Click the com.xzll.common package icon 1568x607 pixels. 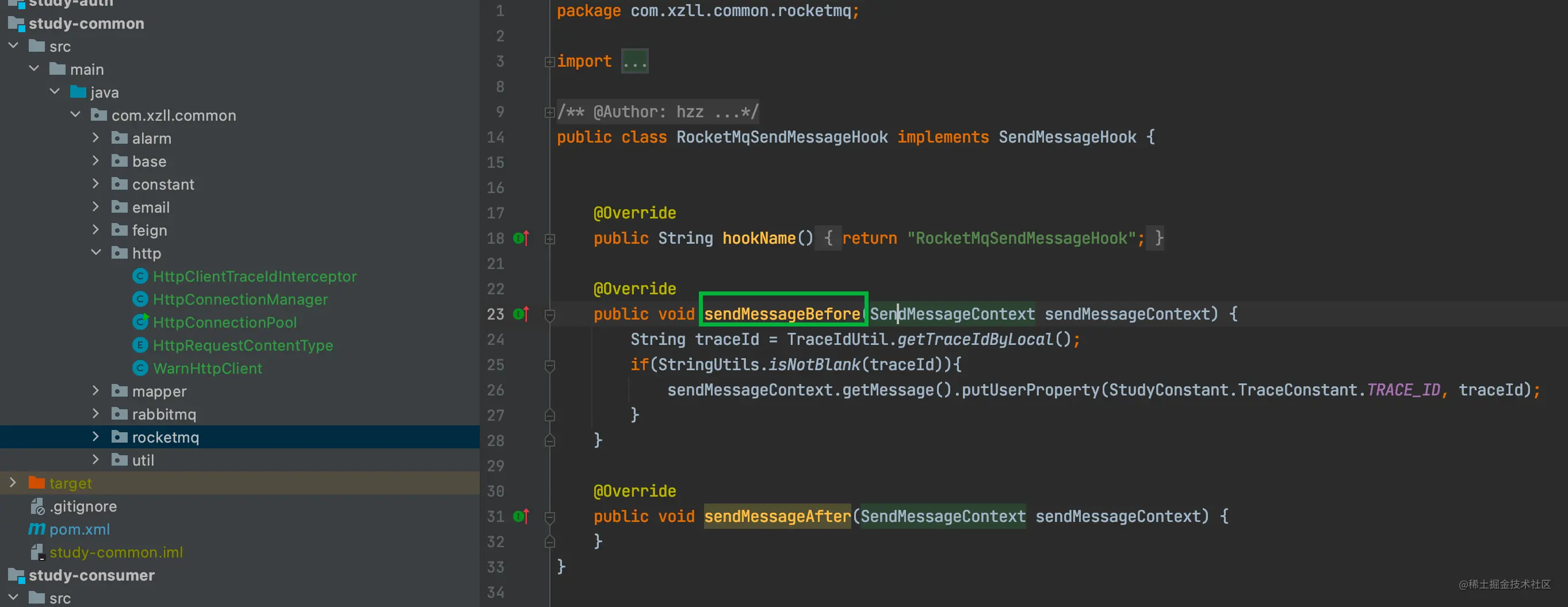coord(98,115)
